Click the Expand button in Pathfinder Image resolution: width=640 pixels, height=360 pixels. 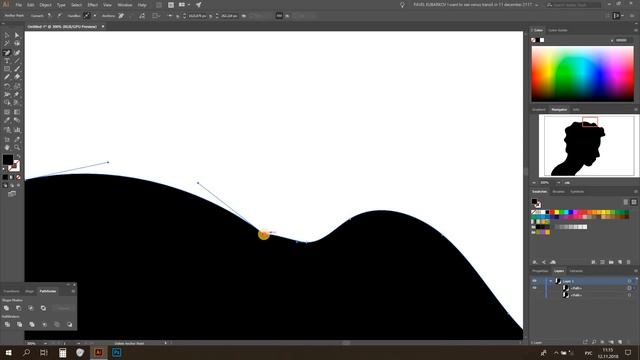coord(63,308)
